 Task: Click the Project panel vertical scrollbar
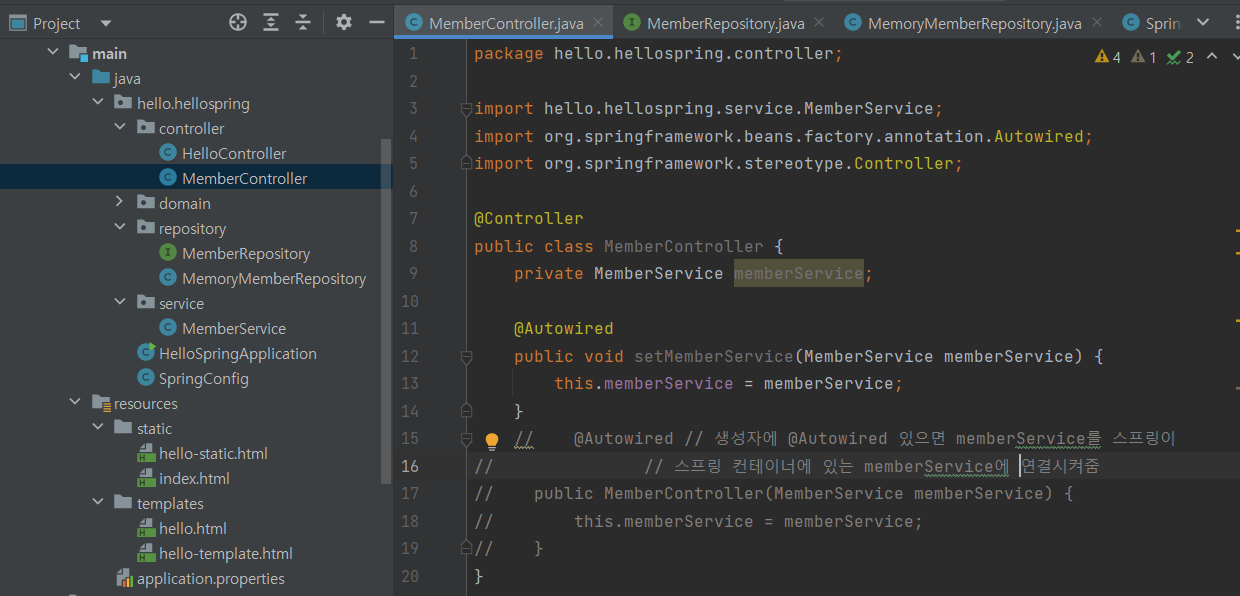click(x=387, y=310)
